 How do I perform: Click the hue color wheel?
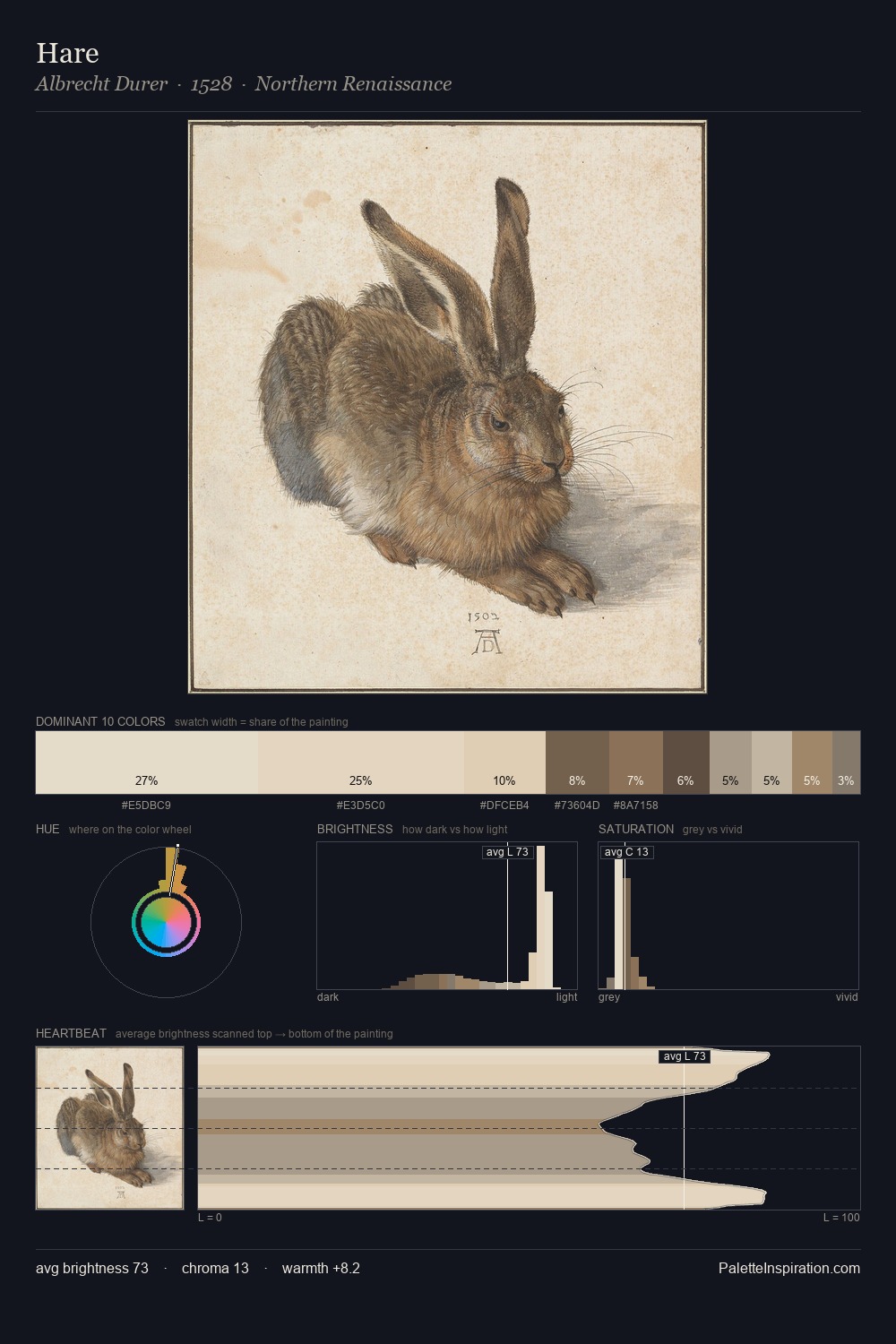click(166, 922)
